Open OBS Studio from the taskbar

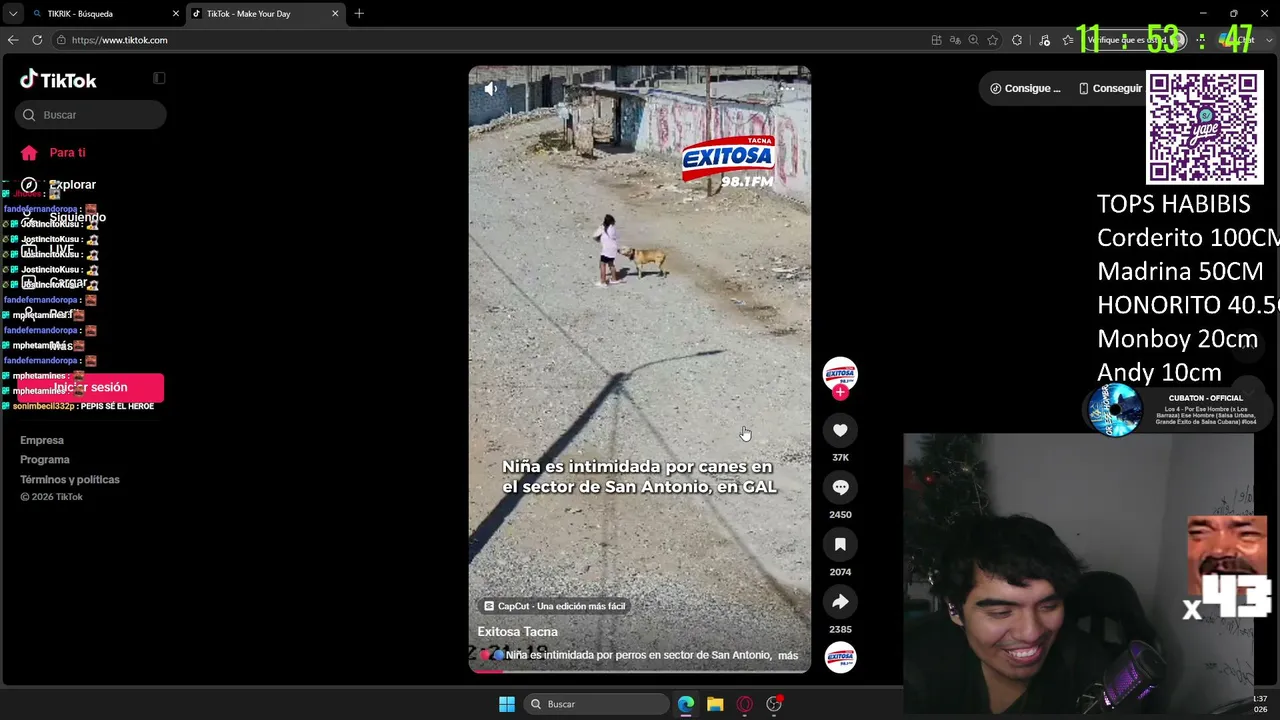[x=774, y=704]
